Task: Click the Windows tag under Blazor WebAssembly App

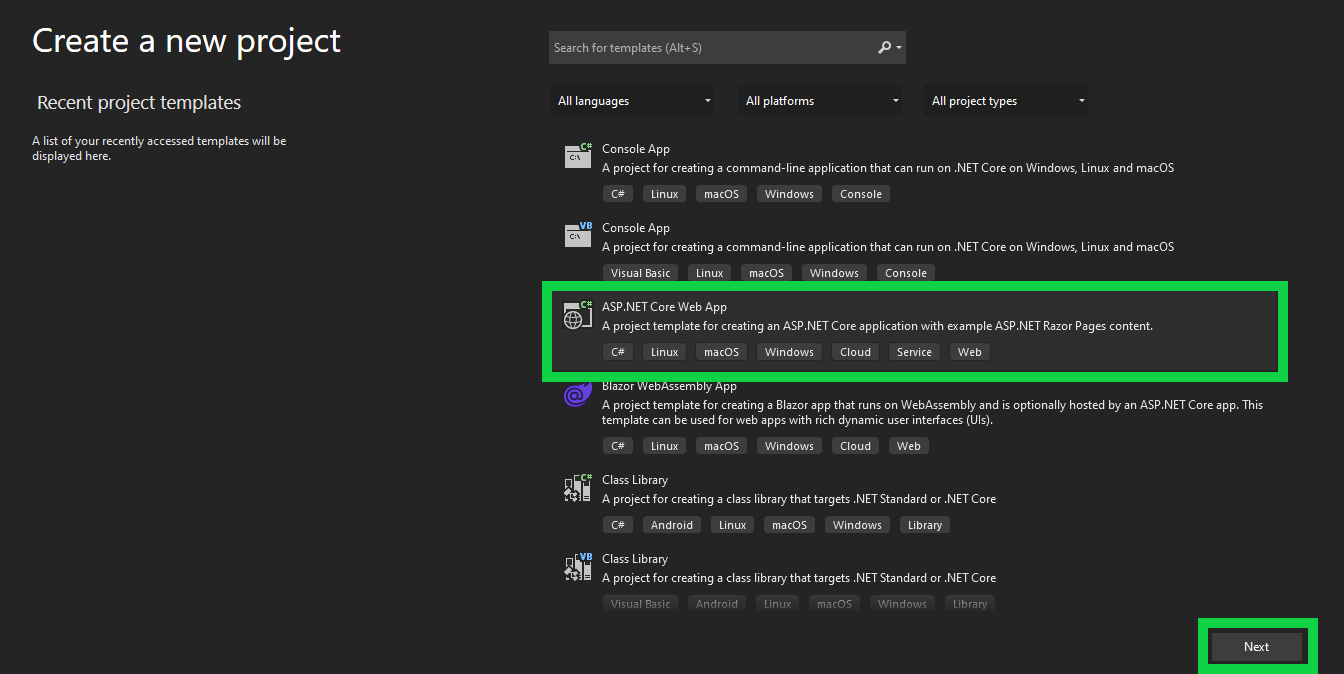Action: pyautogui.click(x=790, y=446)
